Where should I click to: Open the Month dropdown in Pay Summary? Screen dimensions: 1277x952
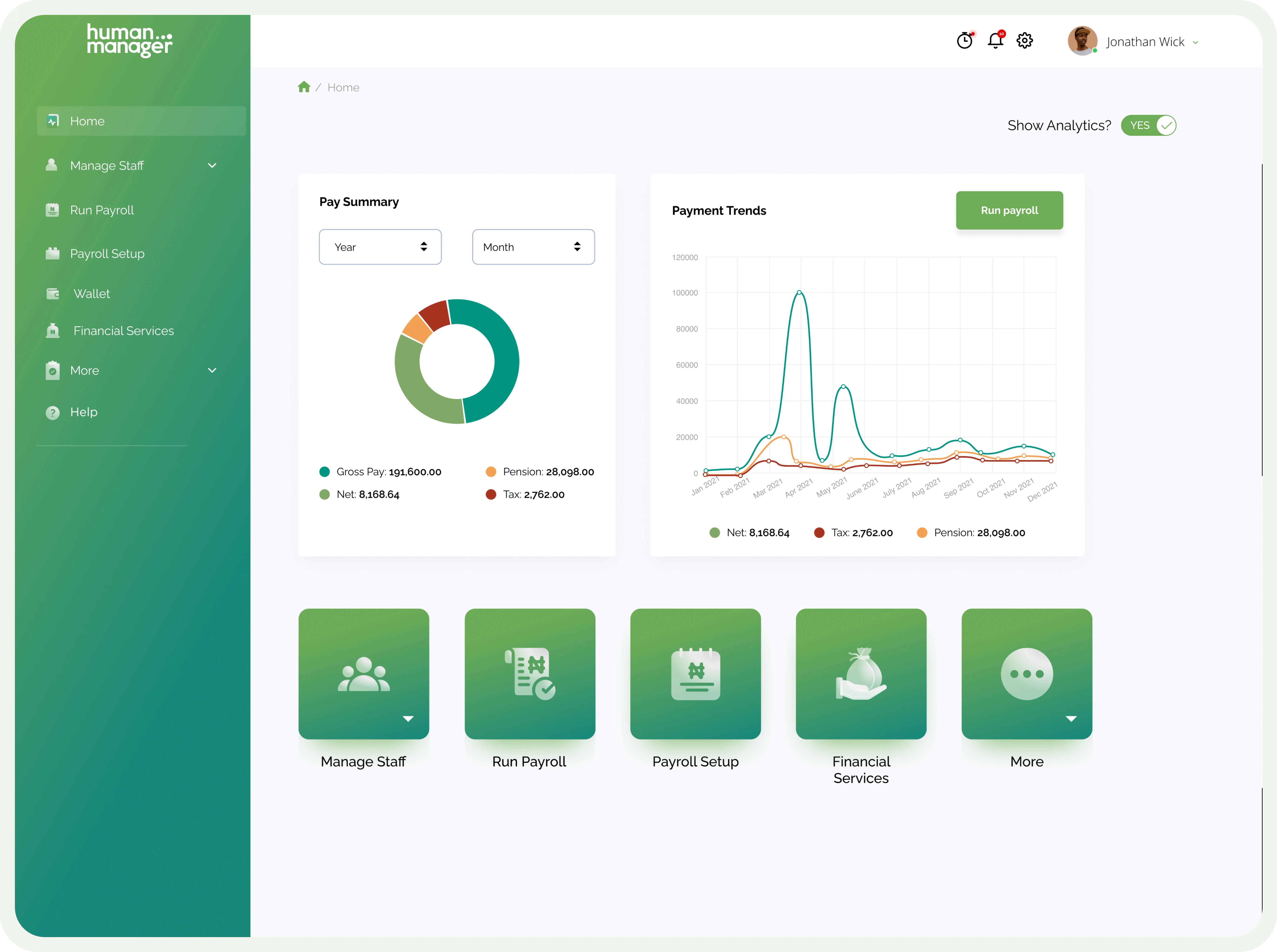[534, 247]
